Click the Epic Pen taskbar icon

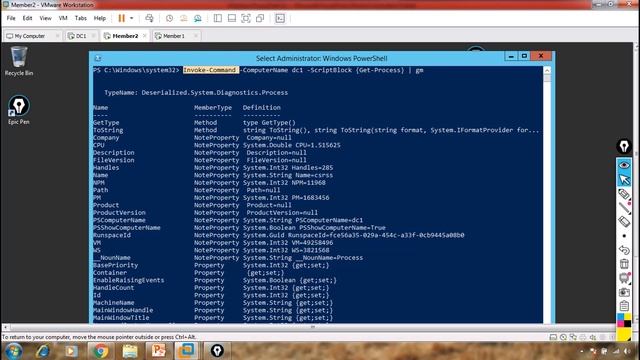pyautogui.click(x=217, y=351)
